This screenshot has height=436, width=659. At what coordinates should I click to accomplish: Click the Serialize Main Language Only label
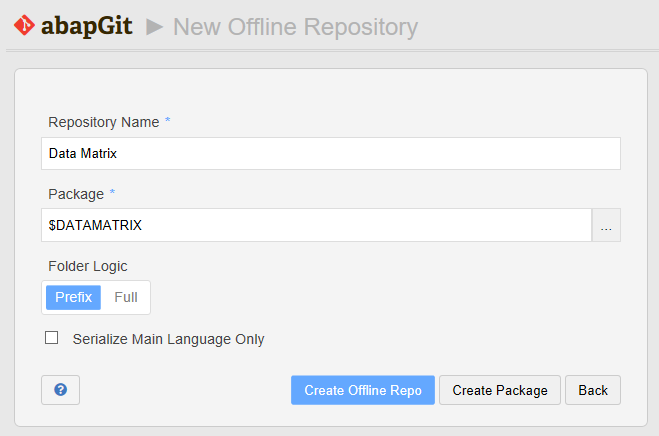pyautogui.click(x=169, y=339)
